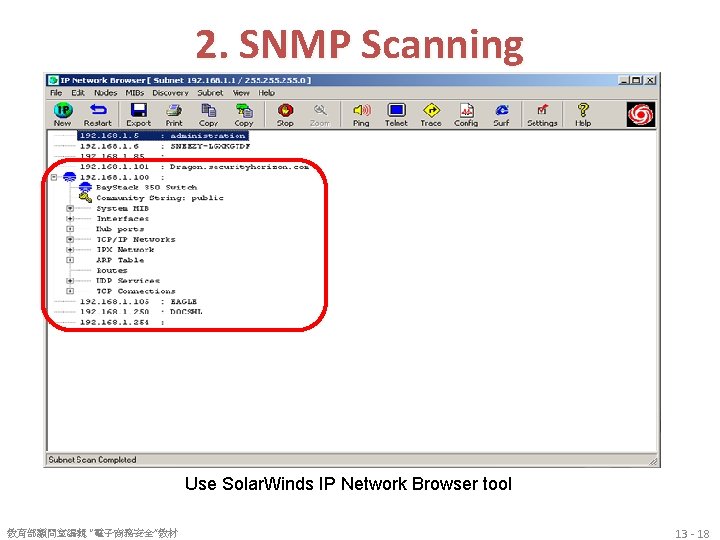
Task: Click the Trace route icon
Action: coord(431,110)
